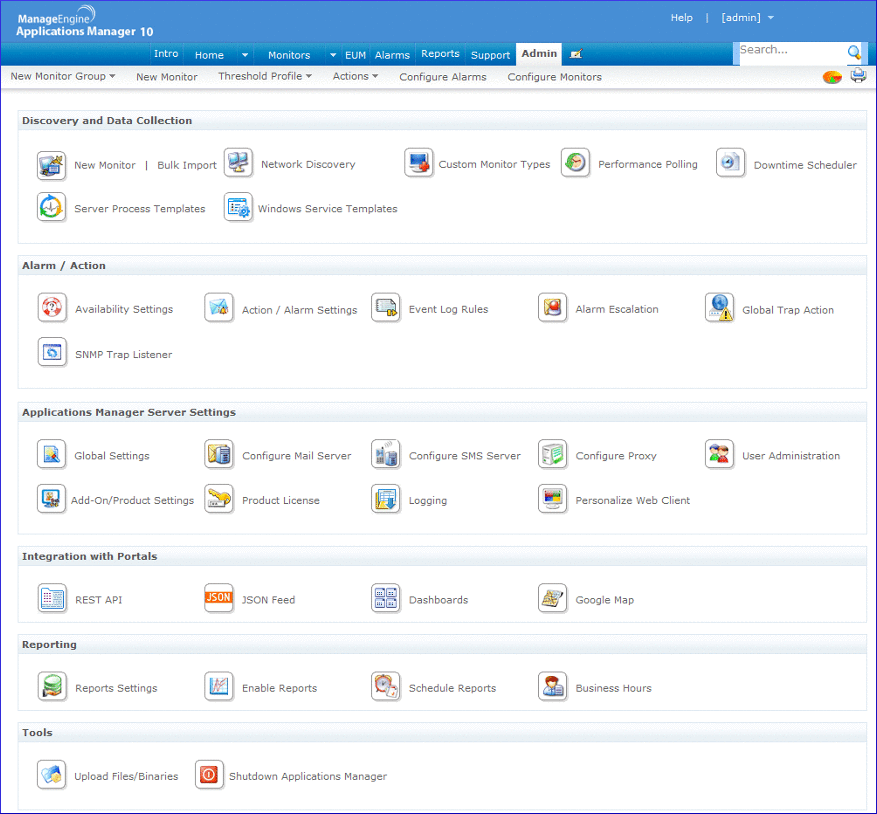The width and height of the screenshot is (877, 814).
Task: Go to the Home tab
Action: 209,55
